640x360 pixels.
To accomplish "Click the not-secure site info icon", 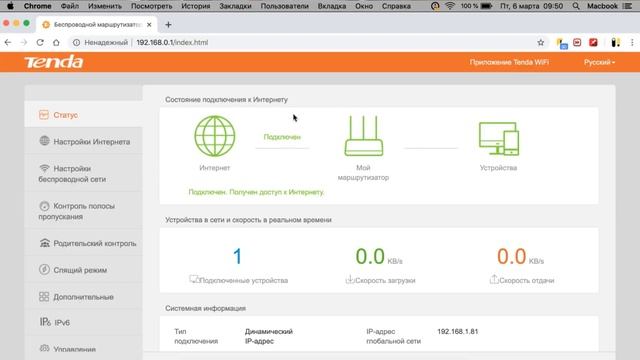I will tap(76, 42).
